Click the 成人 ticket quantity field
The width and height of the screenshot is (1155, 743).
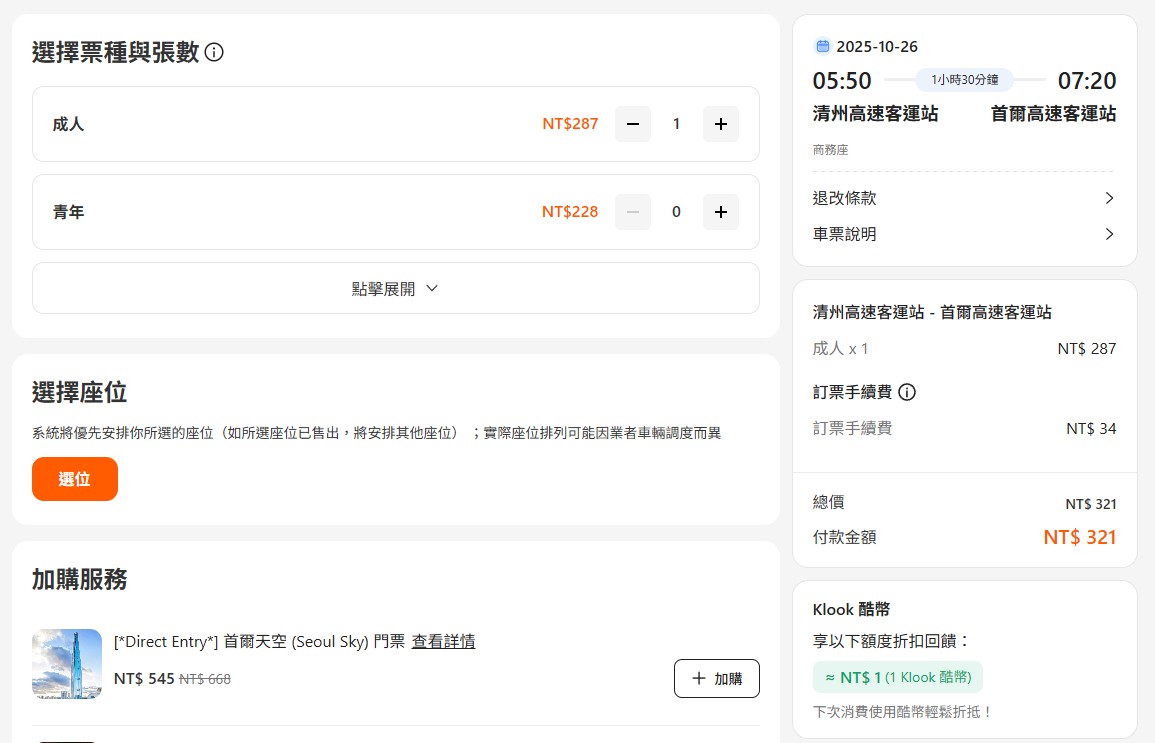click(x=676, y=124)
